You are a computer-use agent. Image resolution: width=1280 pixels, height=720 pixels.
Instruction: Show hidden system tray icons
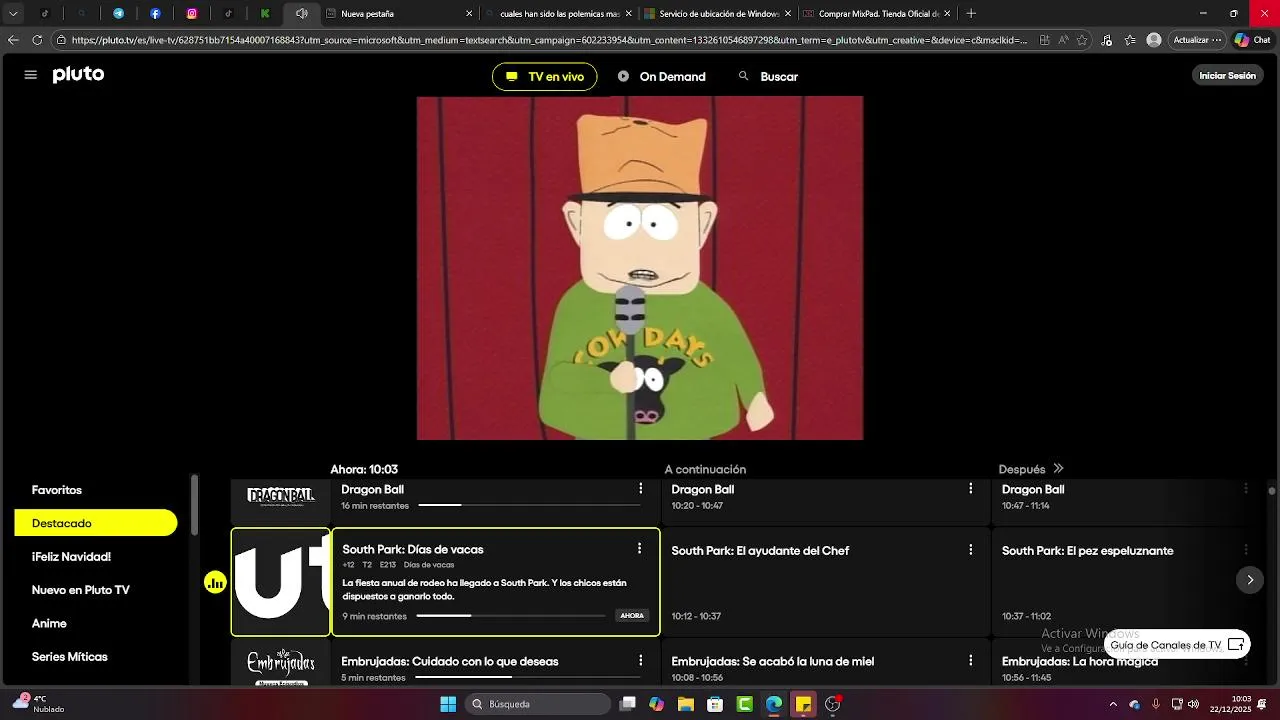click(x=1113, y=704)
